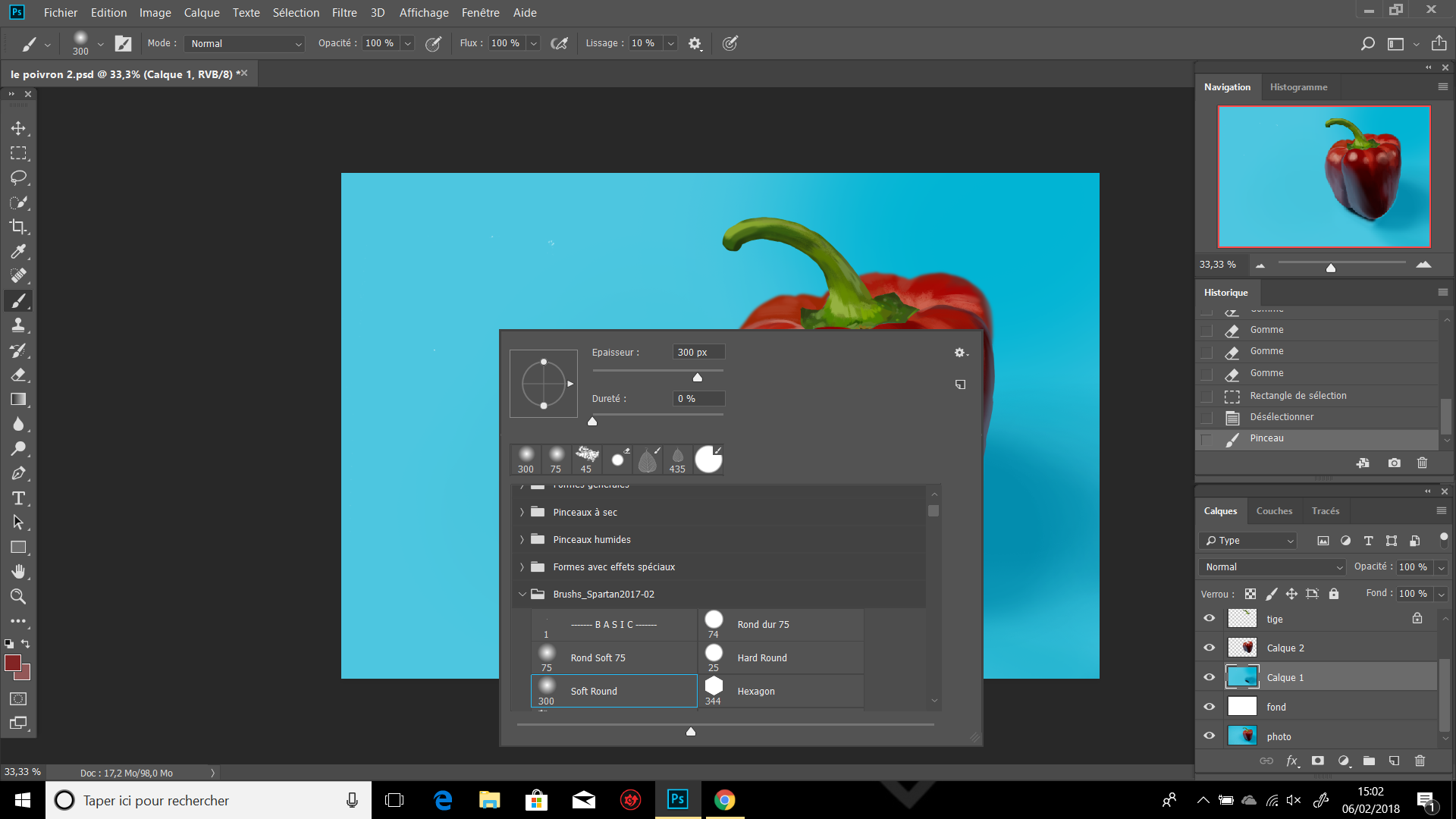
Task: Delete layer using Calques trash icon
Action: [1420, 761]
